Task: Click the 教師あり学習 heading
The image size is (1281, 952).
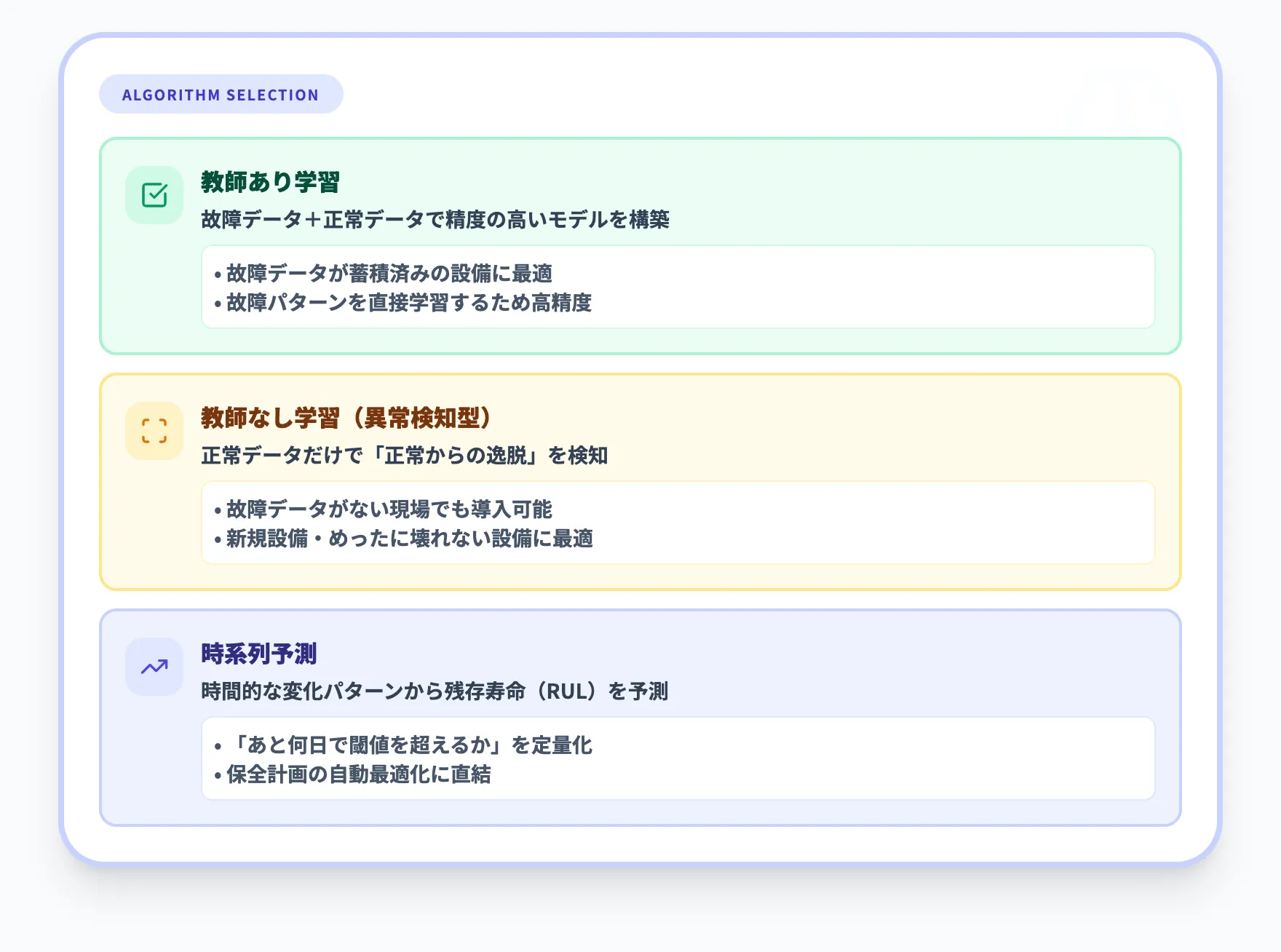Action: pos(270,182)
